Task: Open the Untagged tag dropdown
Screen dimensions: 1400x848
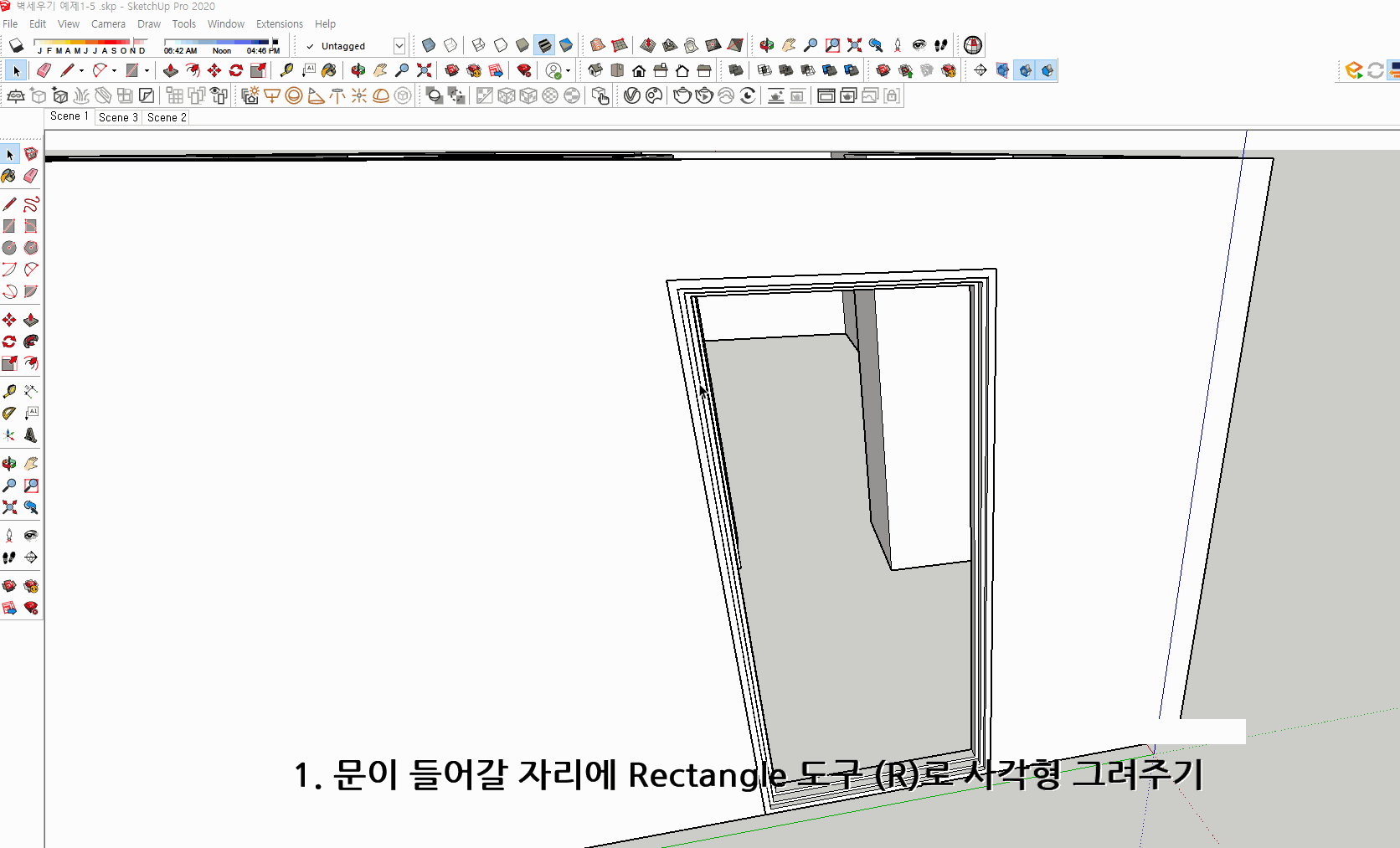Action: pyautogui.click(x=399, y=45)
